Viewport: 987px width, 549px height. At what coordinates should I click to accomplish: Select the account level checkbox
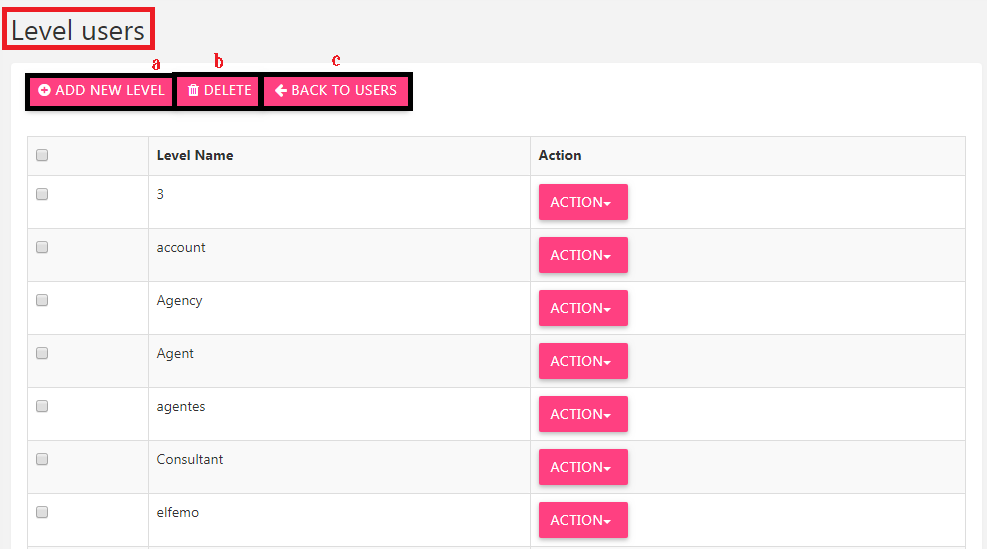(42, 247)
